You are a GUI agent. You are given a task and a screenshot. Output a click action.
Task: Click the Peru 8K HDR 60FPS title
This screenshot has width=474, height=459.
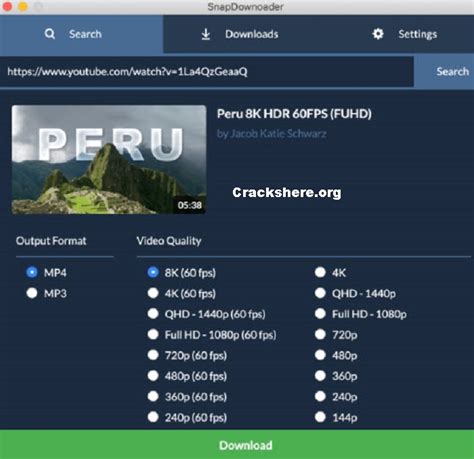[x=294, y=114]
